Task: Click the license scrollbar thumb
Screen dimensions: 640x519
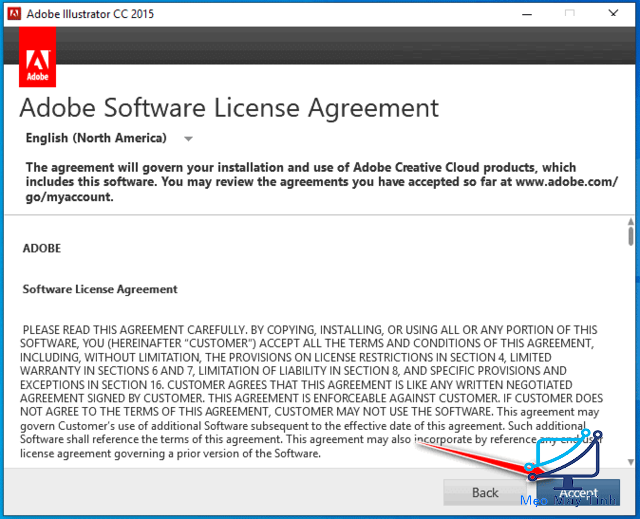Action: pos(631,236)
